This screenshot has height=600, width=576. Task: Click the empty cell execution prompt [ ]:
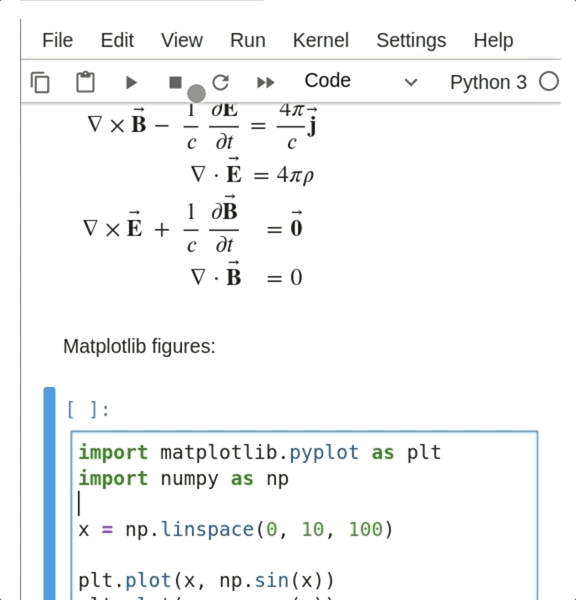(88, 410)
